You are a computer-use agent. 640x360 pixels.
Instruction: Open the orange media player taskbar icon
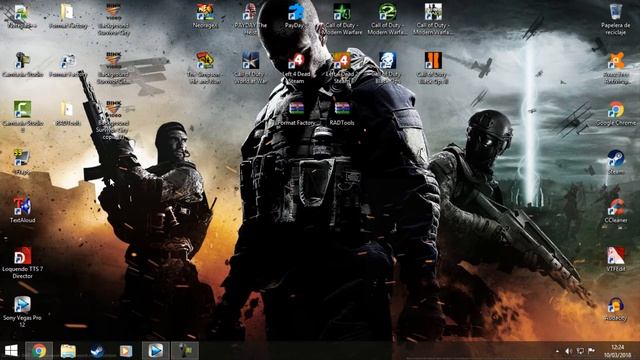point(126,351)
